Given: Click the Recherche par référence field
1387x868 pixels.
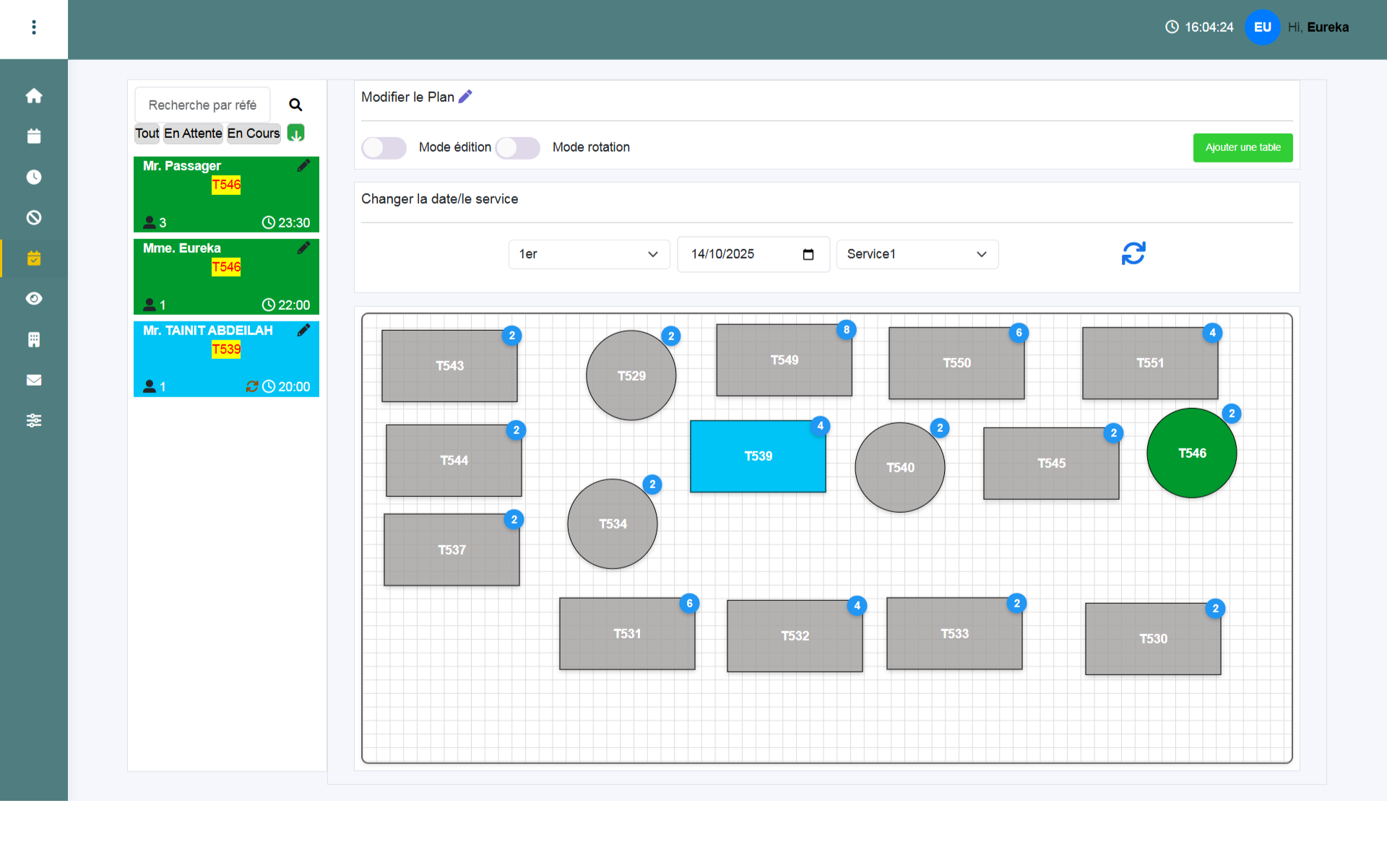Looking at the screenshot, I should (x=202, y=105).
